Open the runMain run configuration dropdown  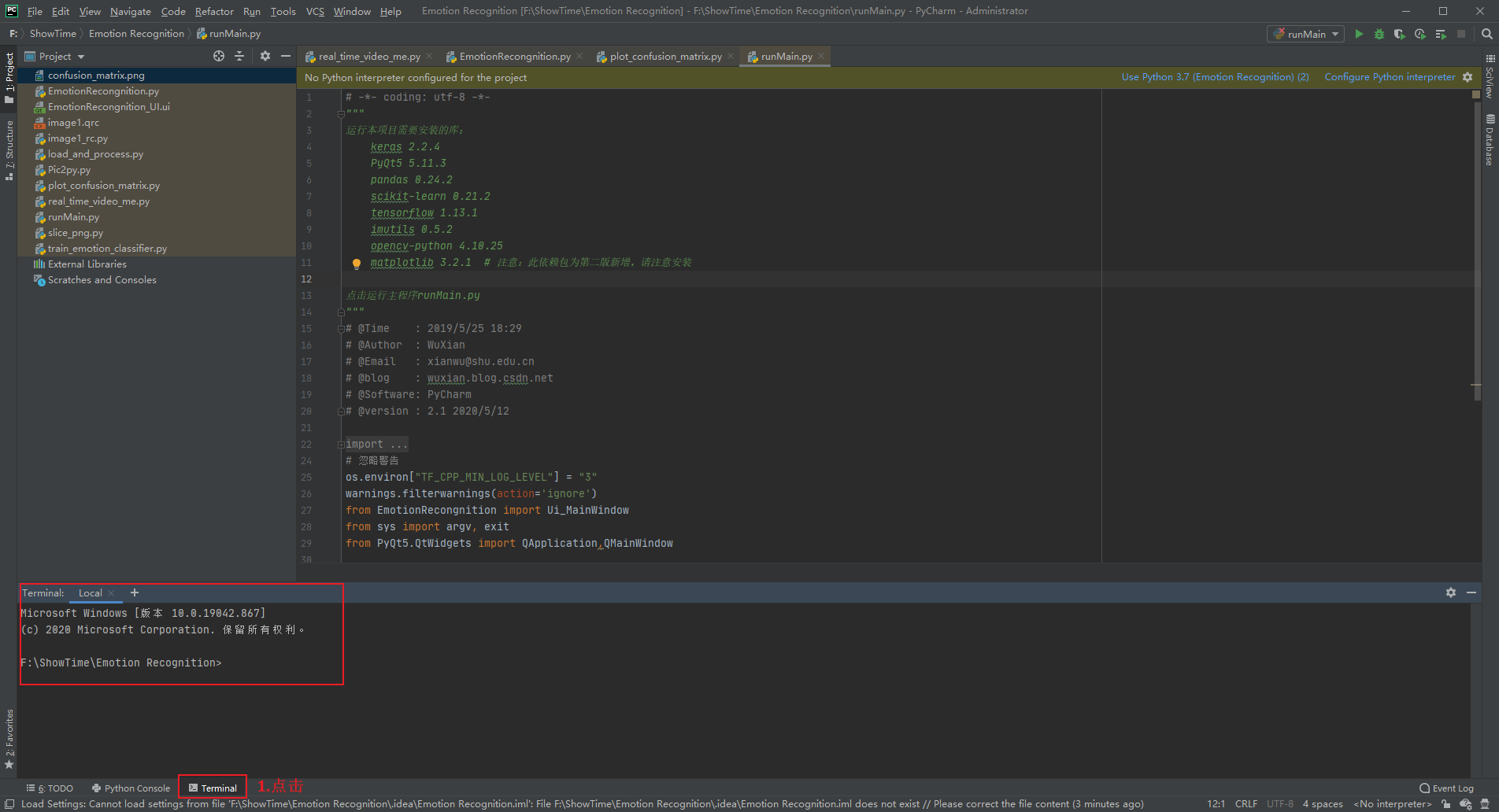point(1305,34)
